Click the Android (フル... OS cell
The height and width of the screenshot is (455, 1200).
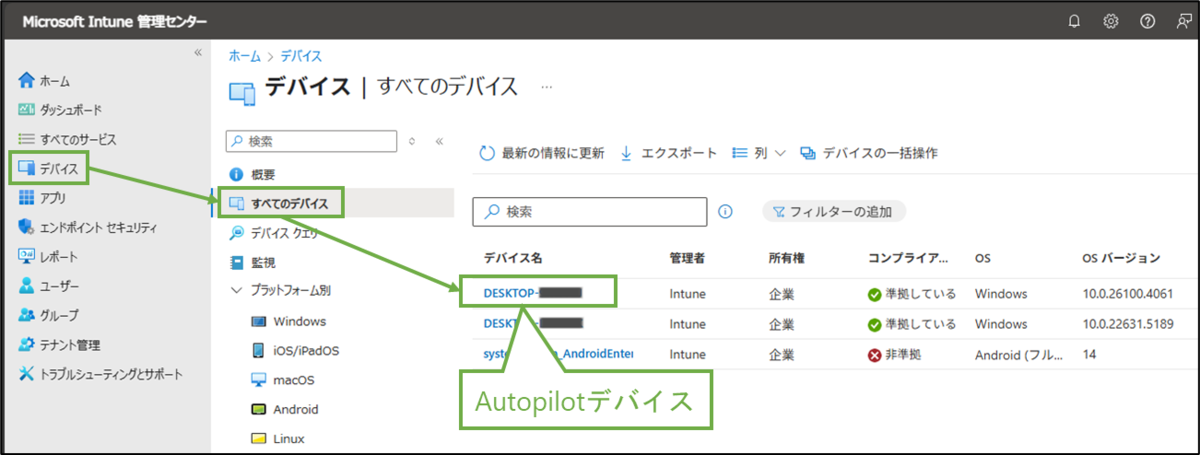1019,354
